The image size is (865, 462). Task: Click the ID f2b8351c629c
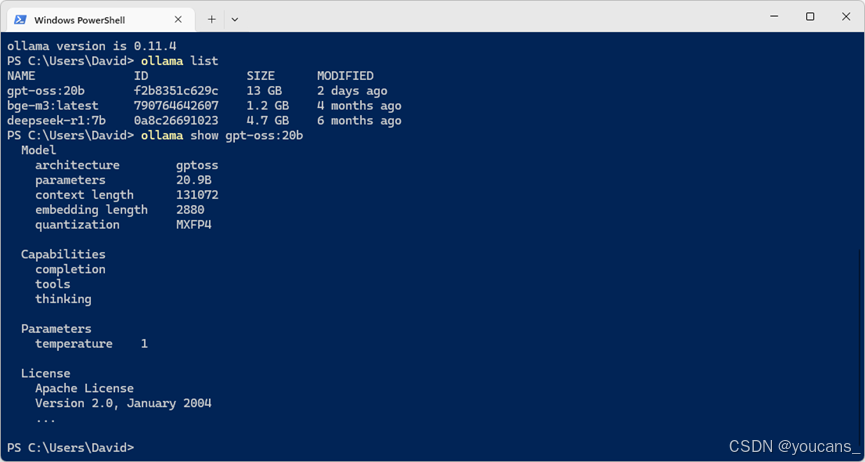coord(176,91)
